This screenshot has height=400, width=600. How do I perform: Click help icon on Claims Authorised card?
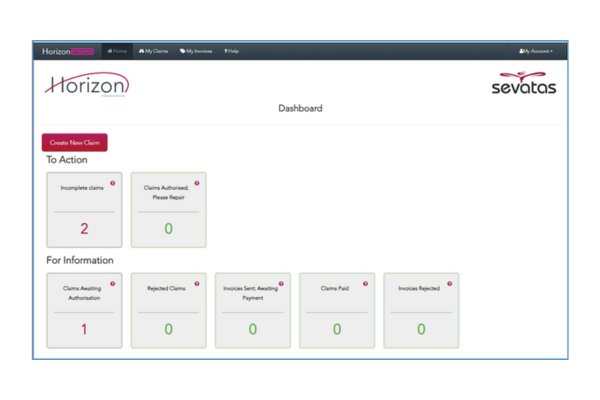click(x=196, y=183)
